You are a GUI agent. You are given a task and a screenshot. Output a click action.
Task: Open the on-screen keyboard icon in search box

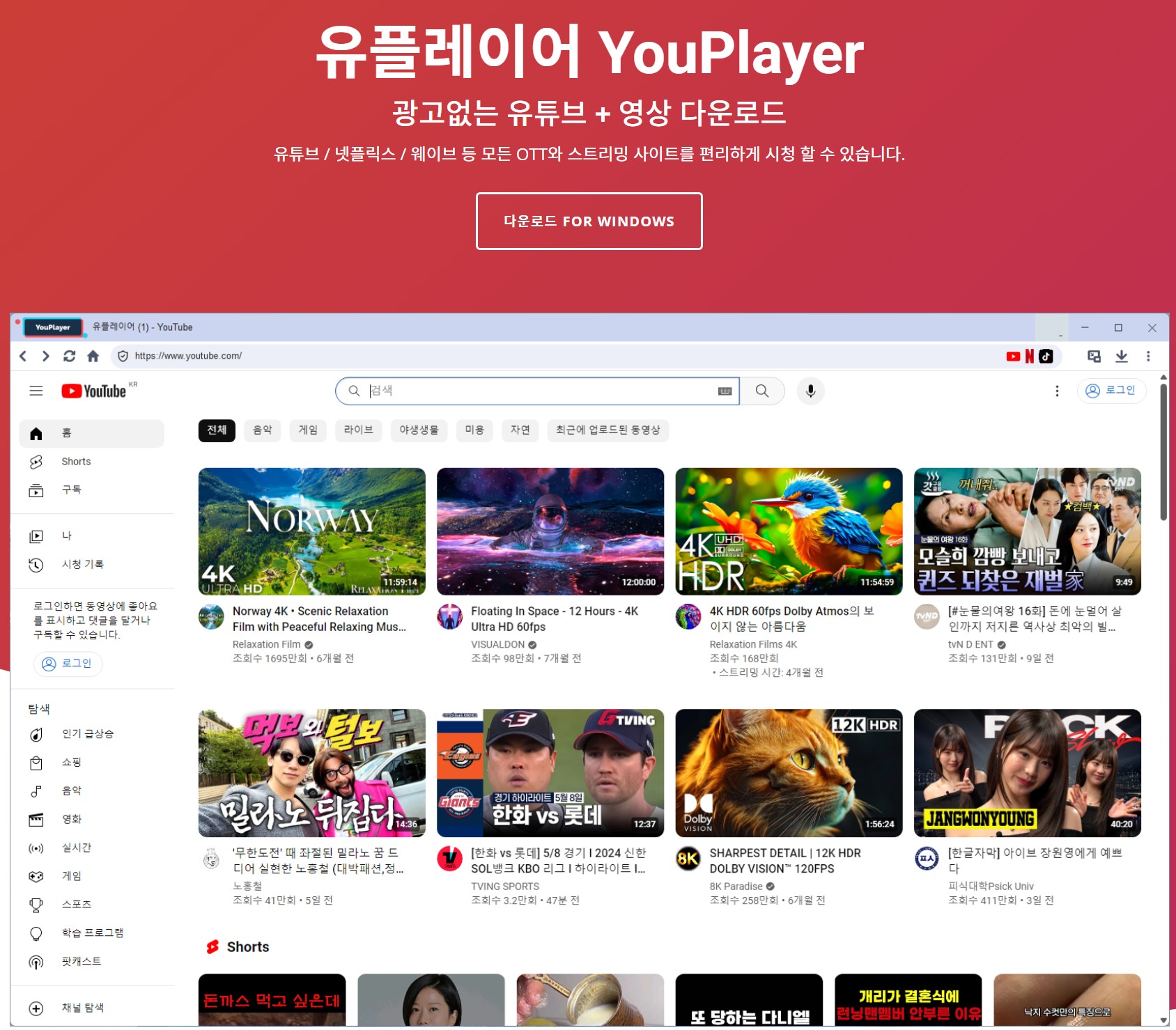[x=725, y=391]
